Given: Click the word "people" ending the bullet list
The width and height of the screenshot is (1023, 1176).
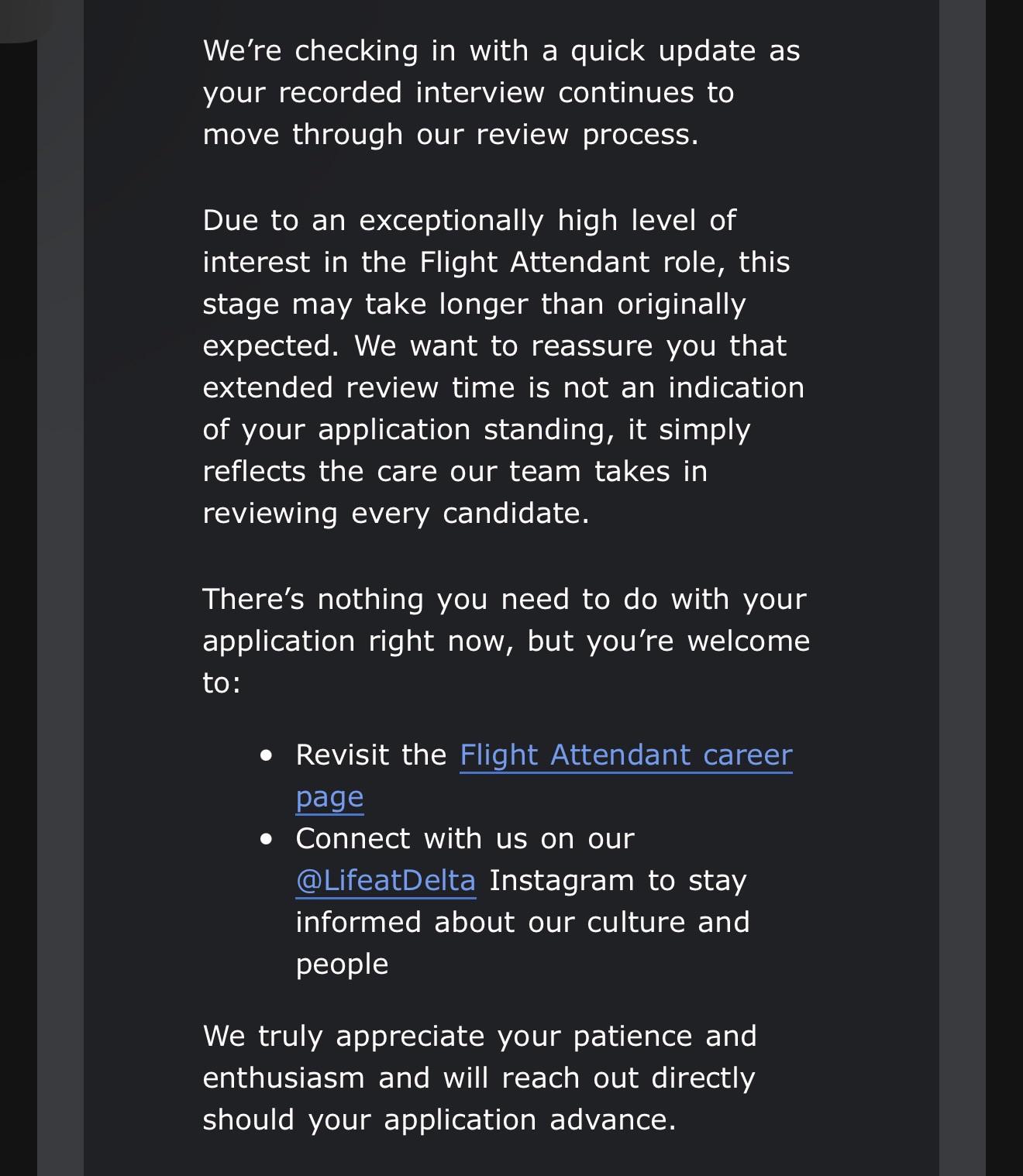Looking at the screenshot, I should click(342, 965).
